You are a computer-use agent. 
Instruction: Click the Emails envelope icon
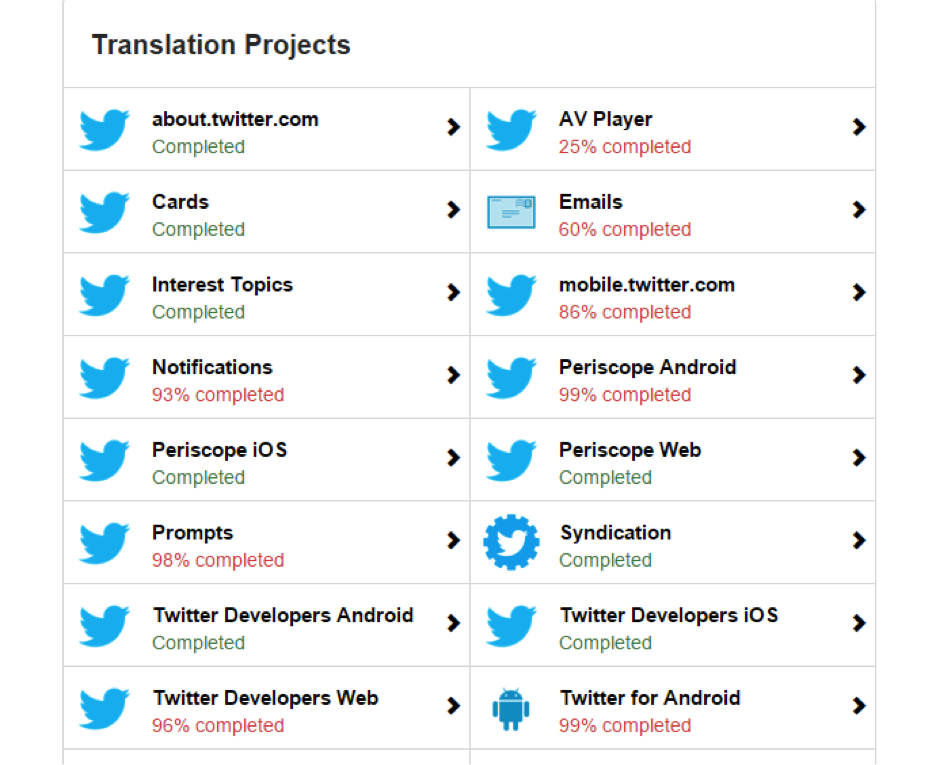click(511, 212)
